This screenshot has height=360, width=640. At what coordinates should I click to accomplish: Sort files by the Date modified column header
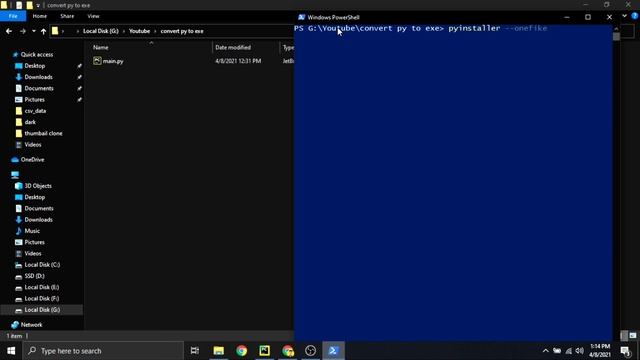coord(233,47)
